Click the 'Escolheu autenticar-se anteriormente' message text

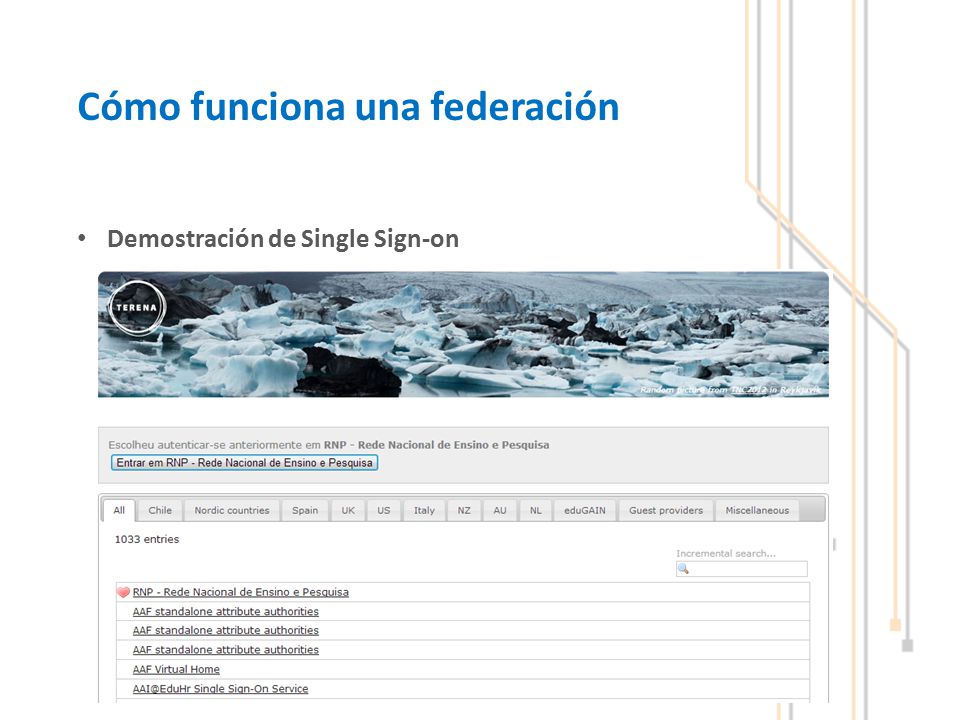tap(329, 445)
